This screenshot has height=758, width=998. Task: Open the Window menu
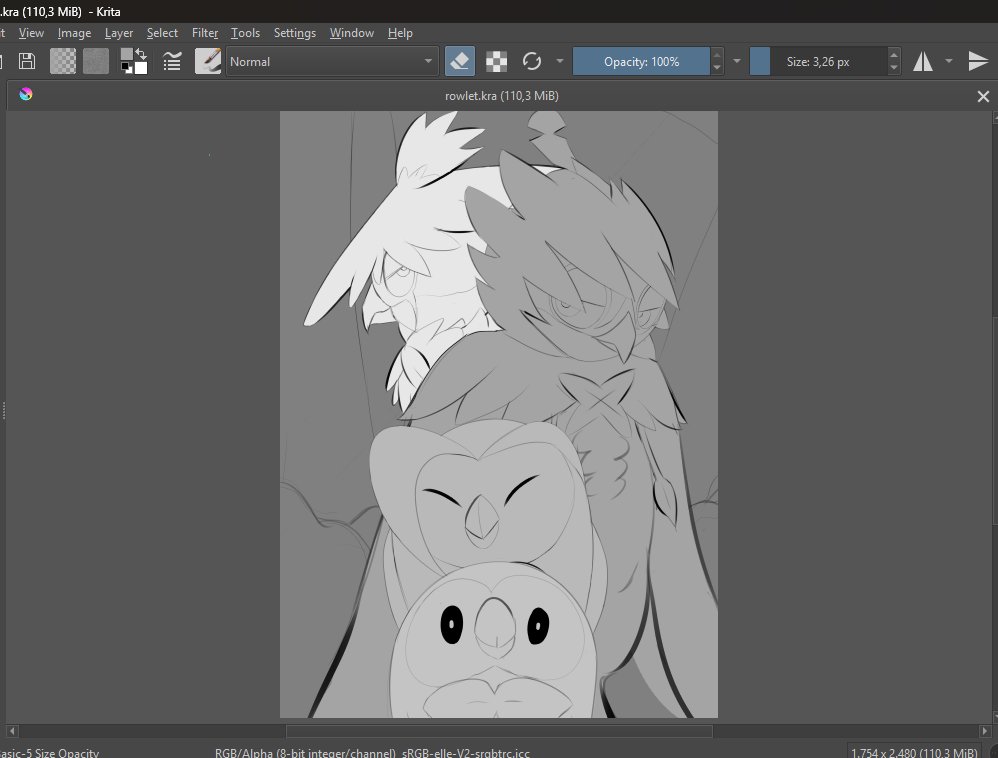(352, 33)
